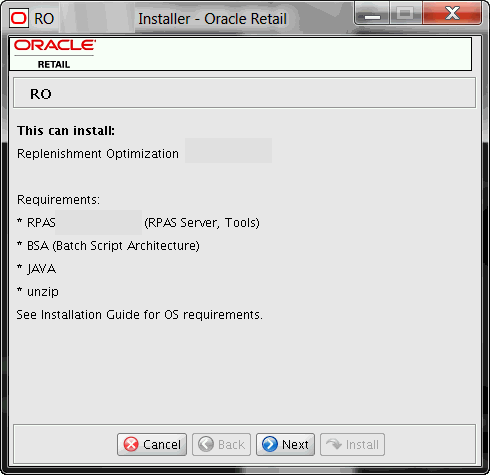This screenshot has width=490, height=475.
Task: Click the Cancel button
Action: [x=152, y=444]
